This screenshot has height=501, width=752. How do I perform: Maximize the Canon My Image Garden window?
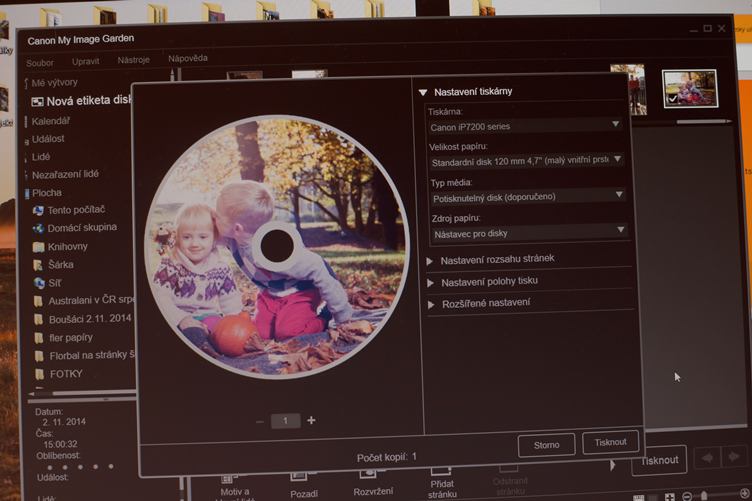click(x=707, y=29)
